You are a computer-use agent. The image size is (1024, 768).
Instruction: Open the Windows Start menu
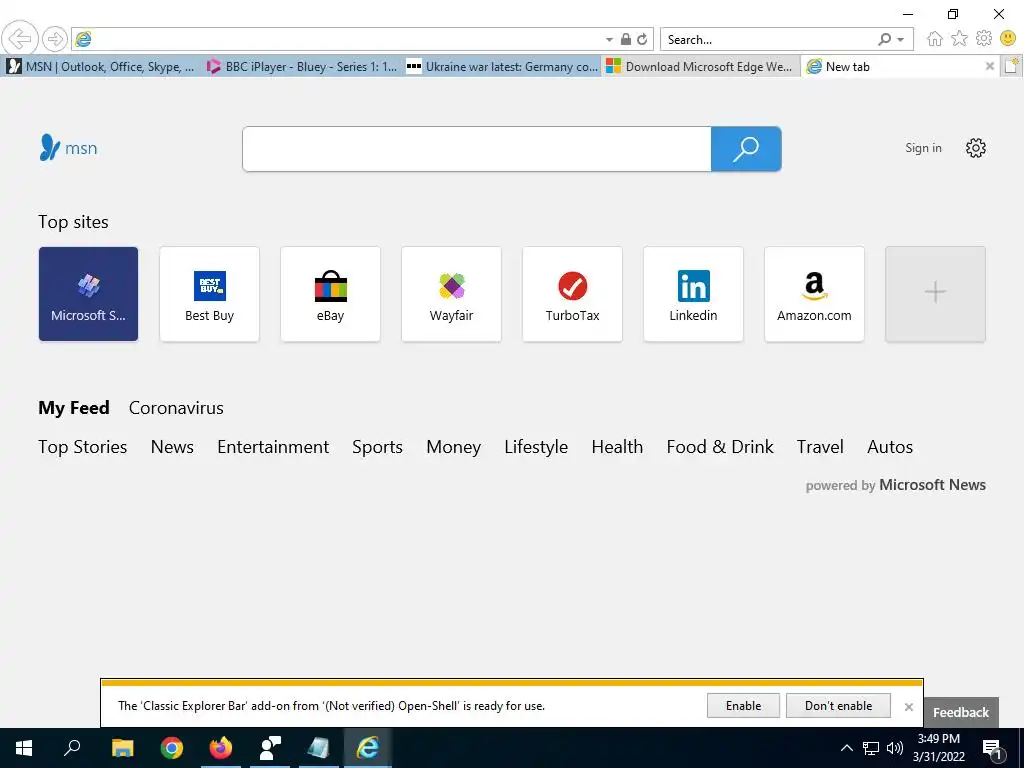click(24, 748)
